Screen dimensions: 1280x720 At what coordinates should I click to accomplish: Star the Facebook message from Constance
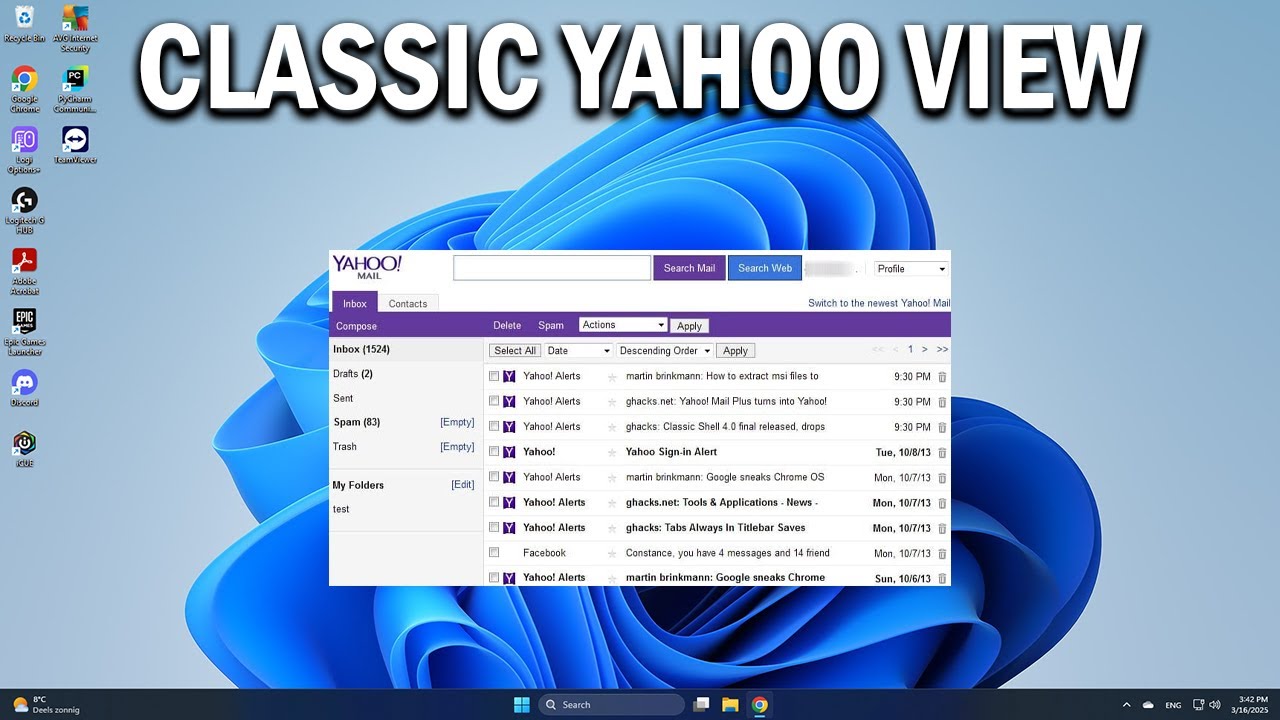pos(612,554)
